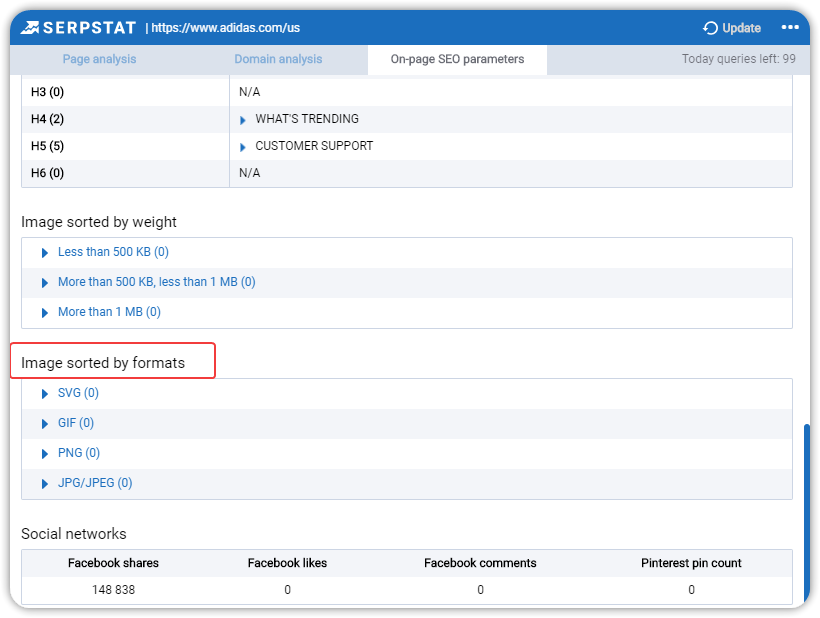This screenshot has width=820, height=618.
Task: Click the Facebook shares column header
Action: point(113,563)
